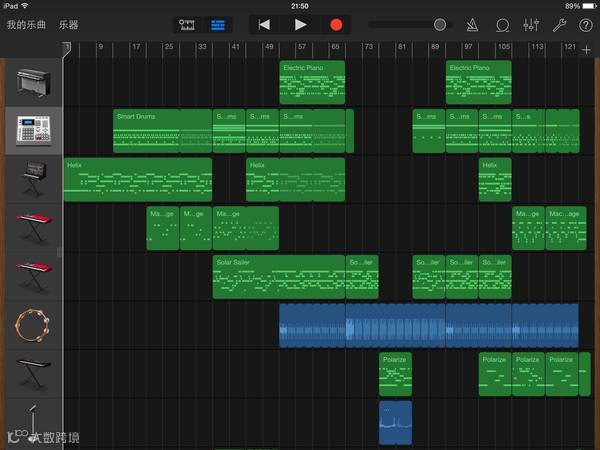Tap track header resize handle
The image size is (600, 450).
pos(59,252)
